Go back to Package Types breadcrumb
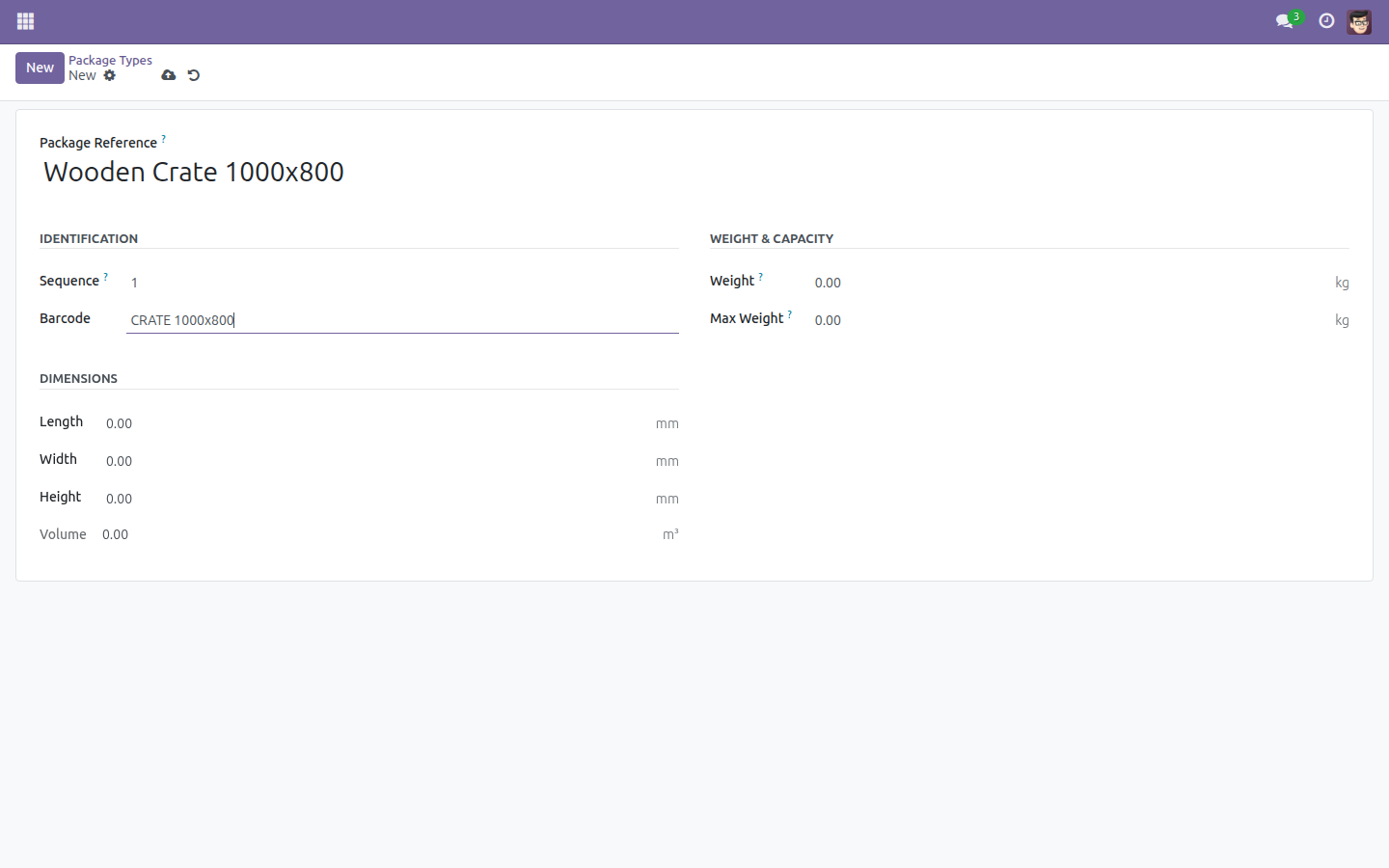The image size is (1389, 868). (x=110, y=60)
